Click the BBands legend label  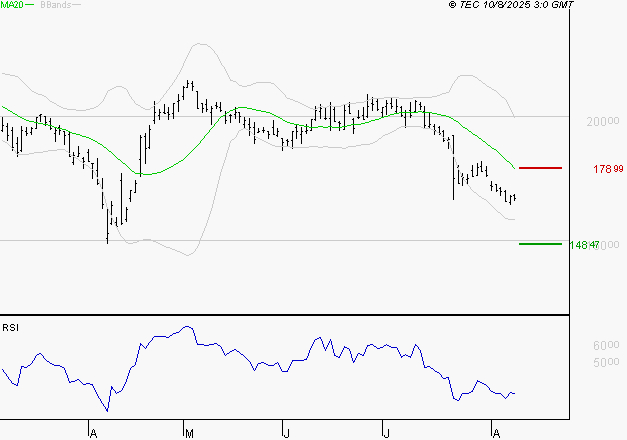click(56, 5)
